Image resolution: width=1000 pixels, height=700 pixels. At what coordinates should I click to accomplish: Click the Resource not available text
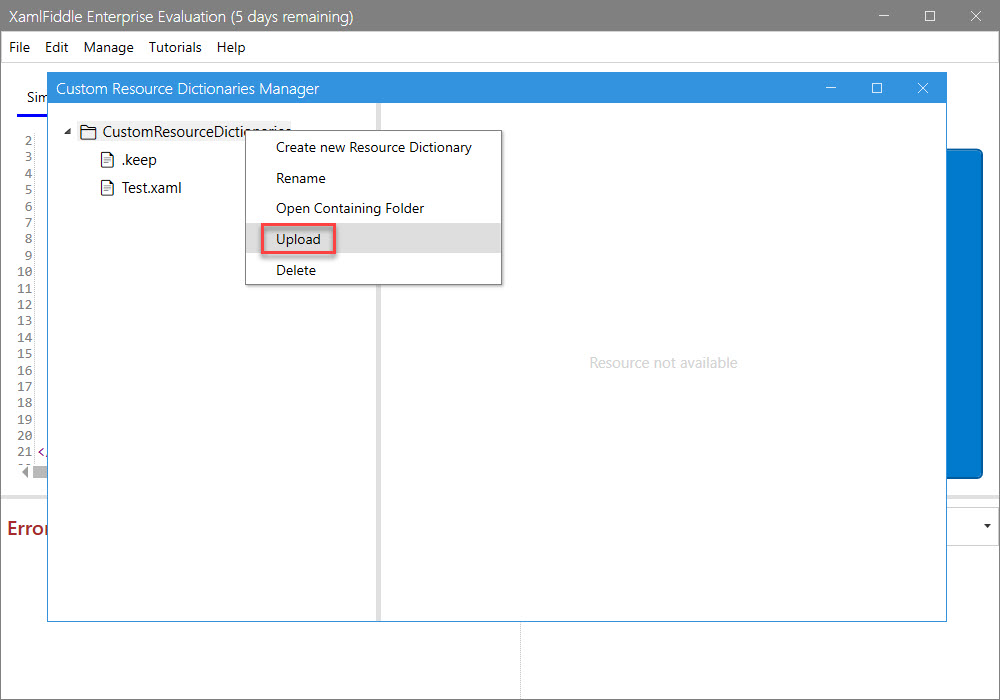(x=663, y=363)
